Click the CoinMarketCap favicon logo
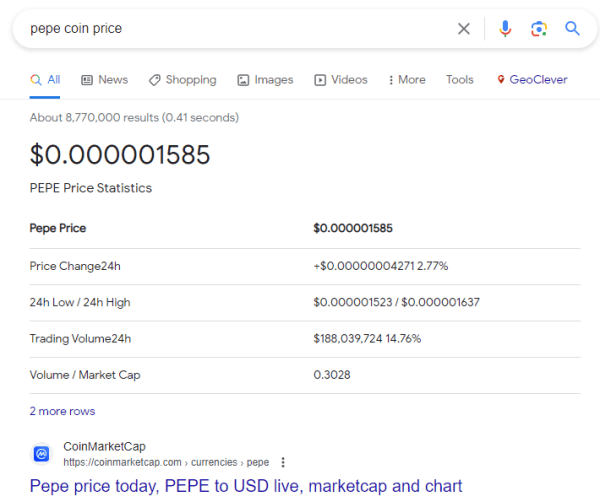Image resolution: width=600 pixels, height=502 pixels. 42,454
